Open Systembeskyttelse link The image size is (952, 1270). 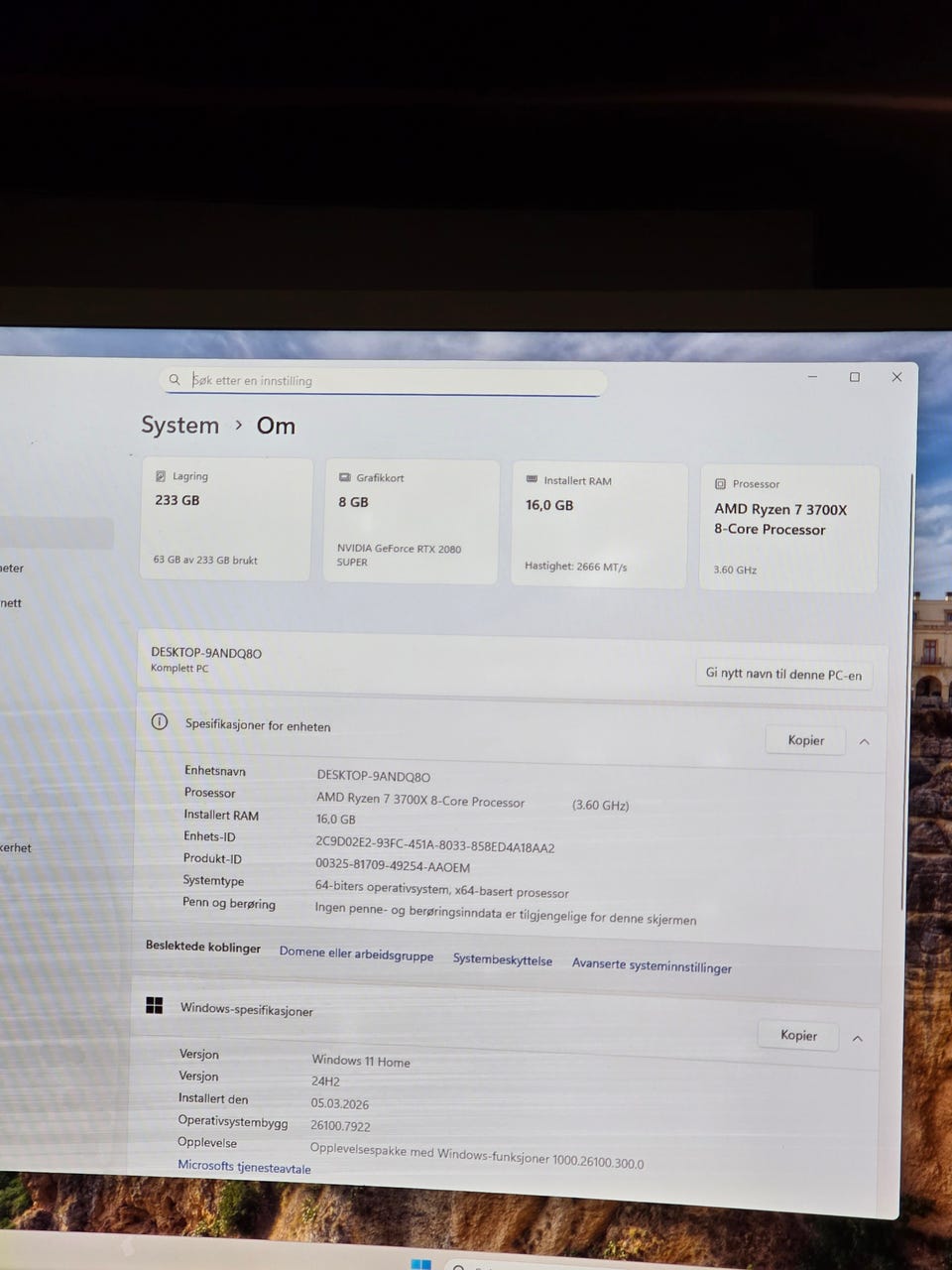[x=503, y=959]
